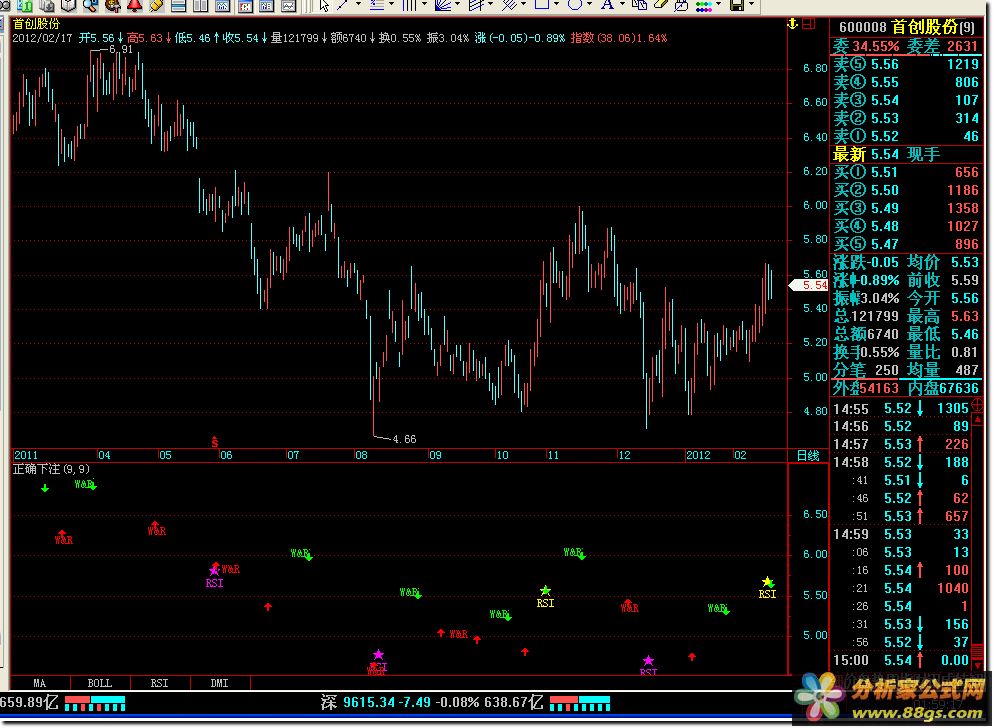Select the 买① 5.51 order row
The width and height of the screenshot is (994, 728).
click(907, 172)
